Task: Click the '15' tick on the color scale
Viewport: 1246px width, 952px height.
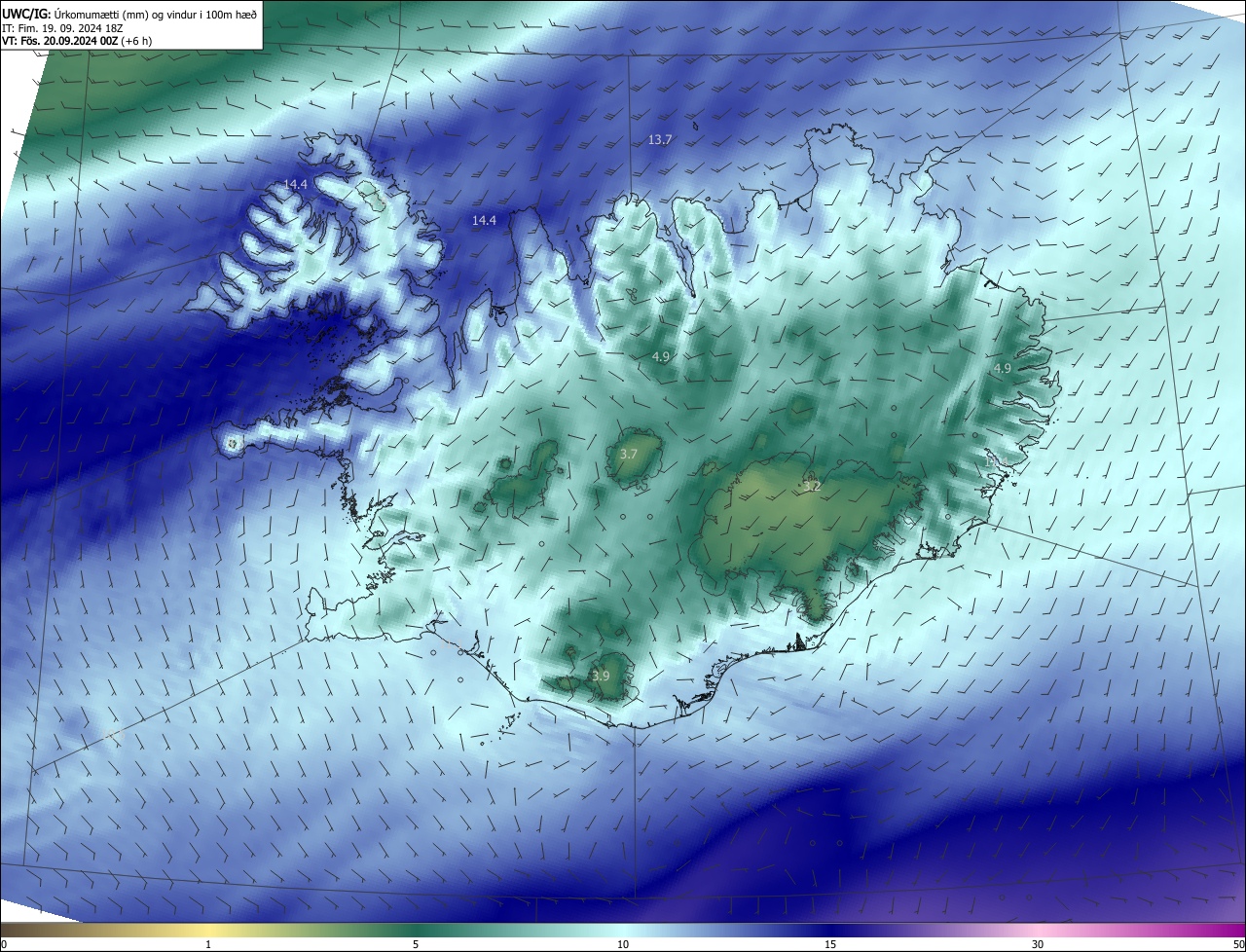Action: click(x=830, y=944)
